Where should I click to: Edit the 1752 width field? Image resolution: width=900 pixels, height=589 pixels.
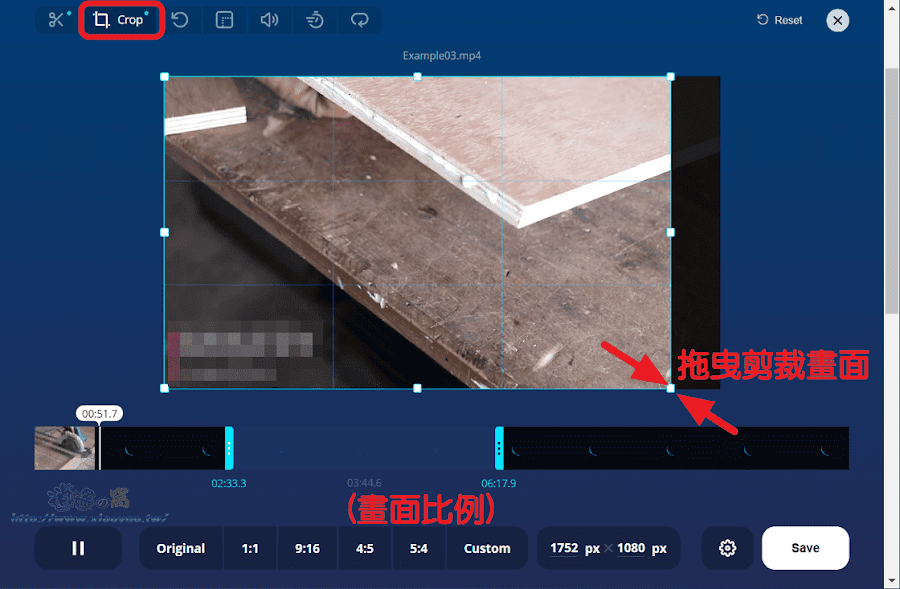click(x=564, y=548)
